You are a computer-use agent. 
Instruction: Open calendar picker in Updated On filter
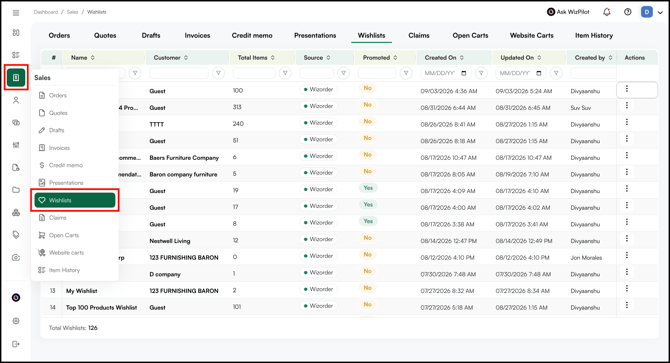[x=538, y=73]
